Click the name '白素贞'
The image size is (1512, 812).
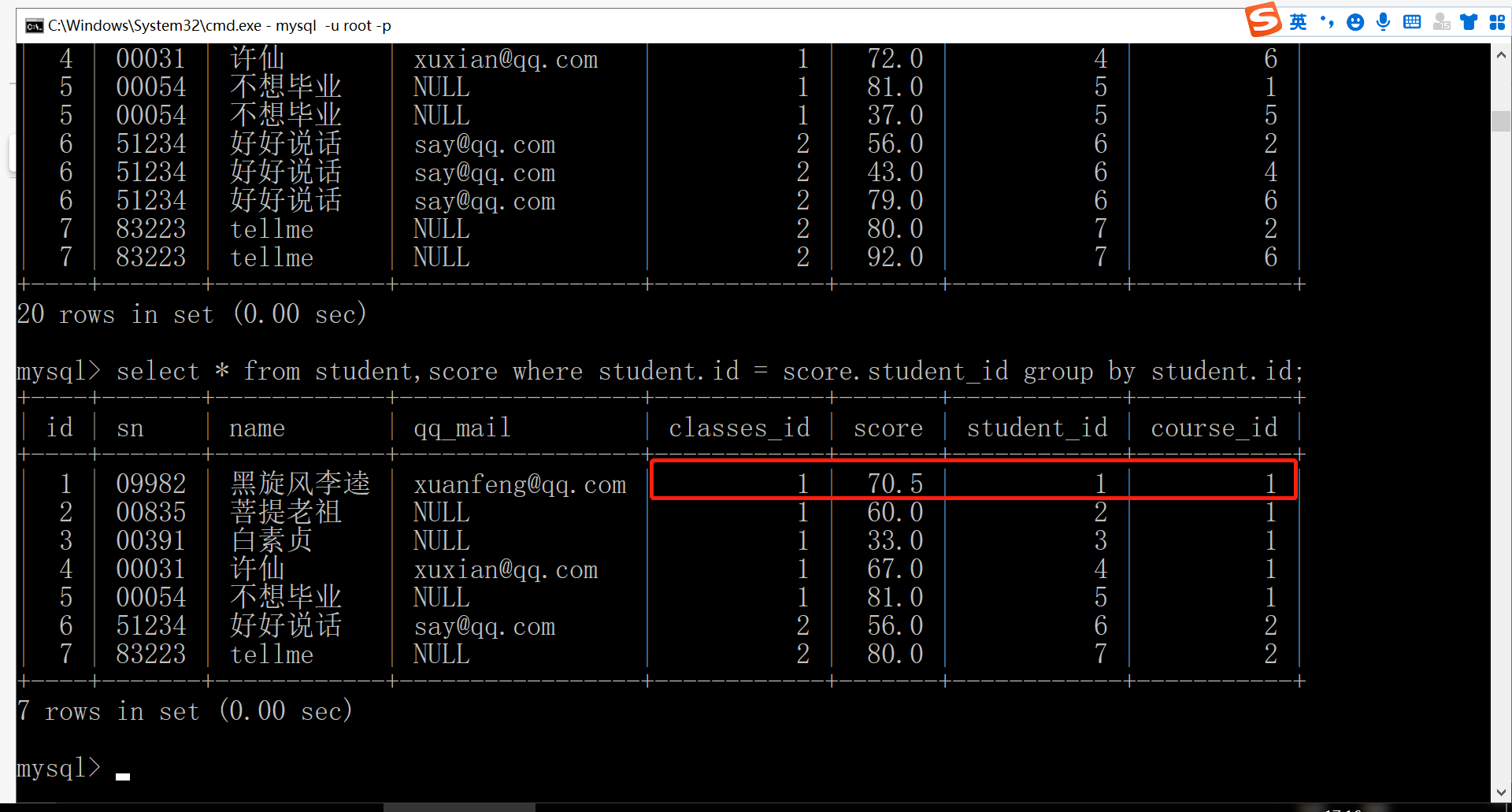272,540
